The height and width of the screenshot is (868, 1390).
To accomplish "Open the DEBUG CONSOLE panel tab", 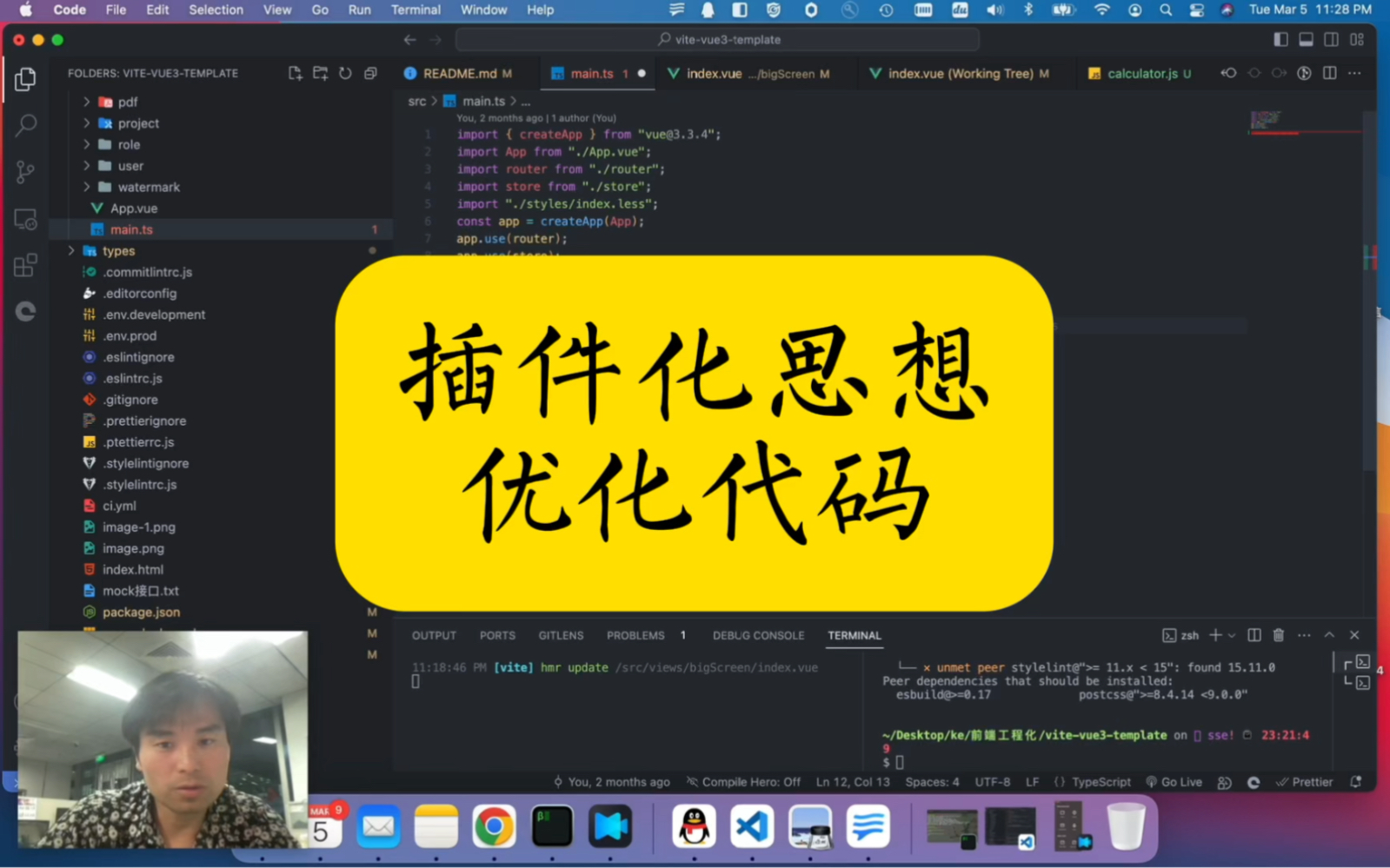I will click(x=758, y=635).
